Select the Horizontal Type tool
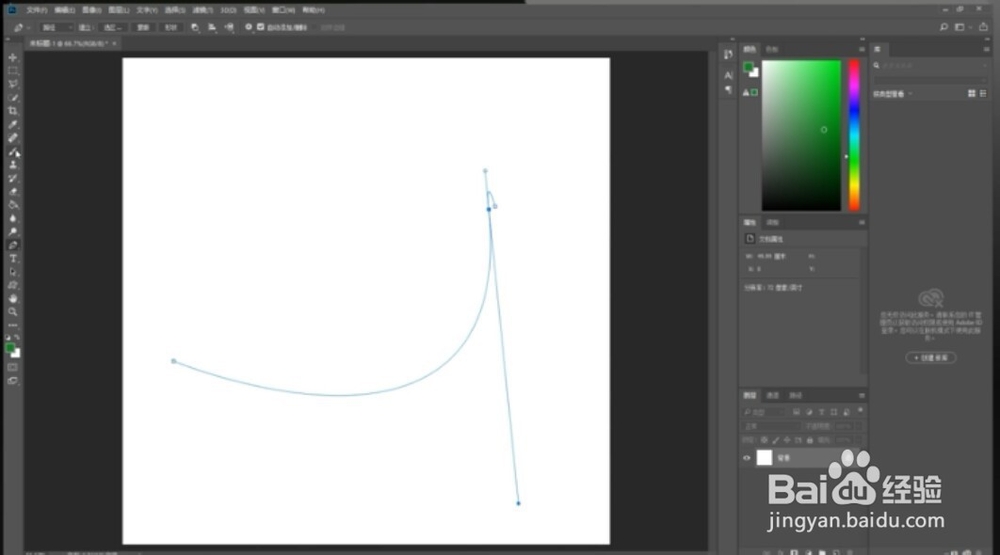The width and height of the screenshot is (1000, 555). 13,258
